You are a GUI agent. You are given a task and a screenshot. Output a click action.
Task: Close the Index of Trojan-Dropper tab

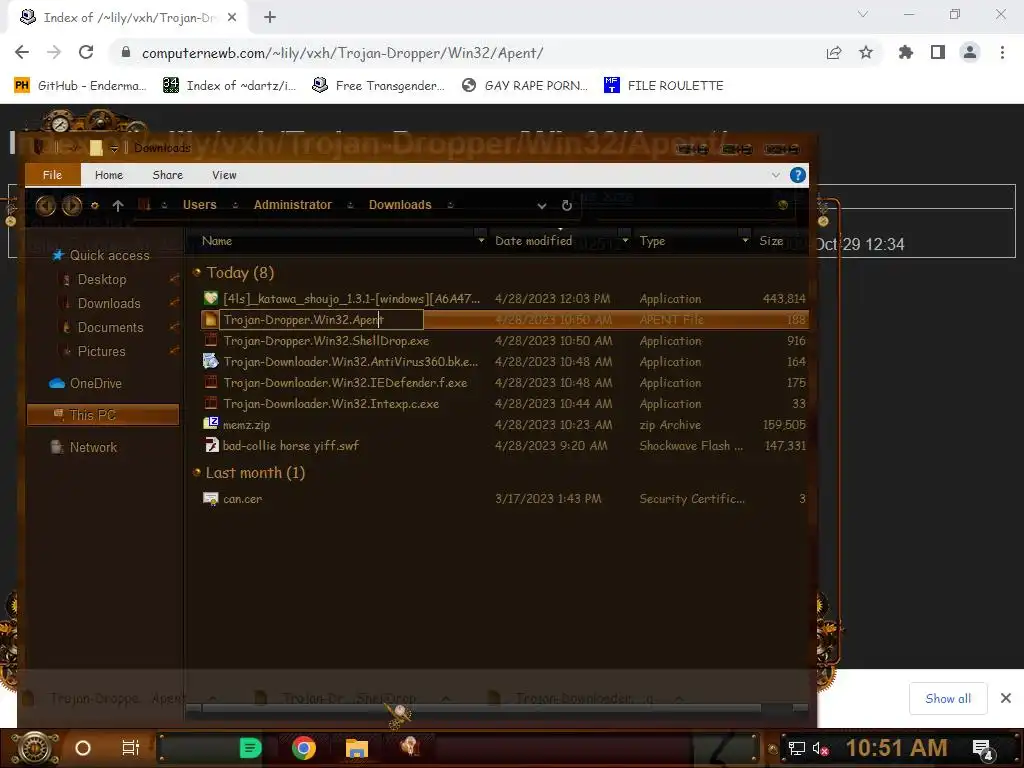point(232,18)
